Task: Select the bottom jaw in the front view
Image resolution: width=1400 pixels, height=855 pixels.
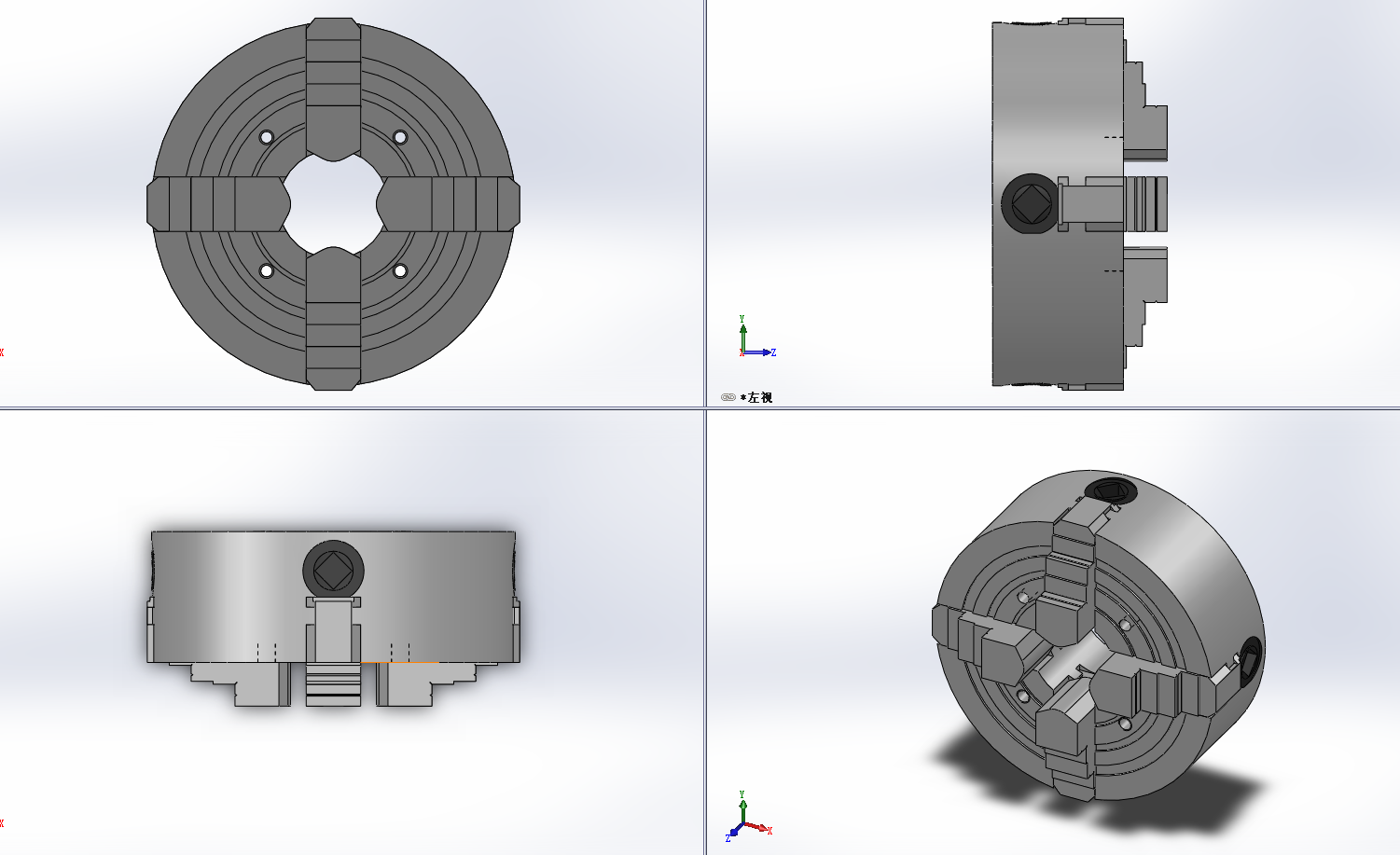Action: [334, 319]
